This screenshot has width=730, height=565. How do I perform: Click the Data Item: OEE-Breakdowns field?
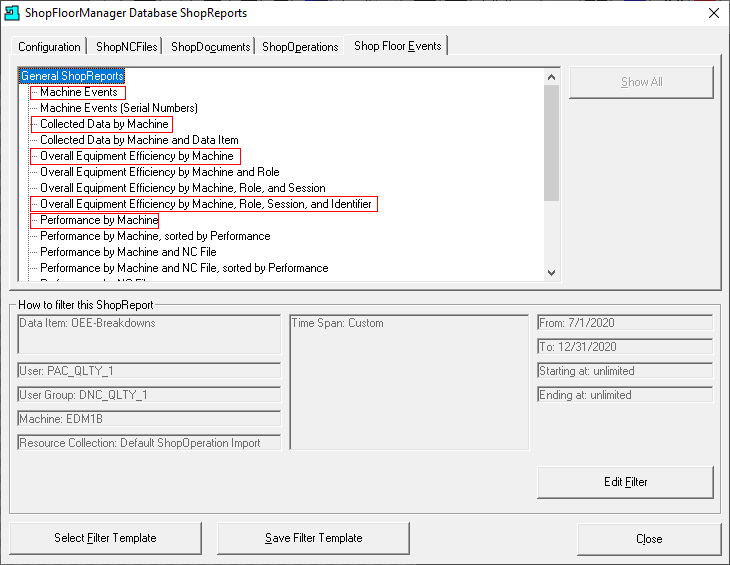tap(149, 334)
